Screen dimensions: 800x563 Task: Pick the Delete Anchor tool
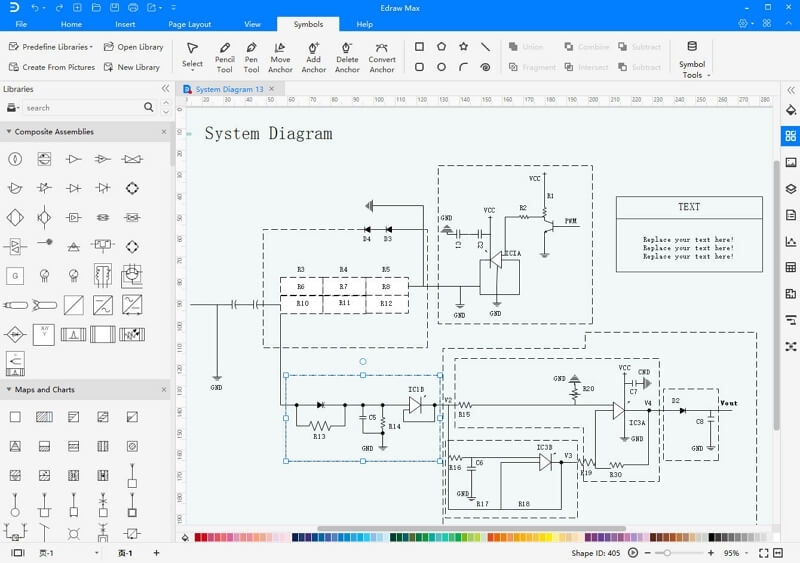click(347, 56)
